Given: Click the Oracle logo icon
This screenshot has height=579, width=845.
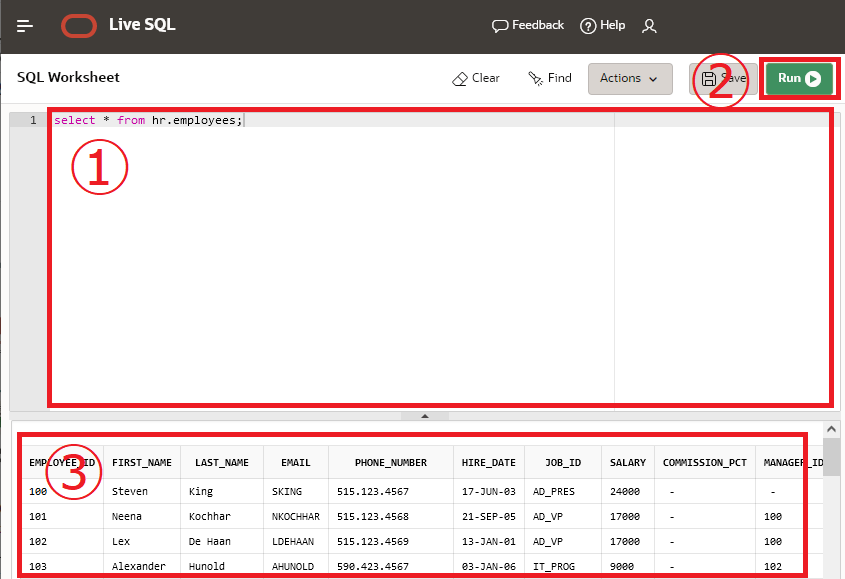Looking at the screenshot, I should point(78,26).
